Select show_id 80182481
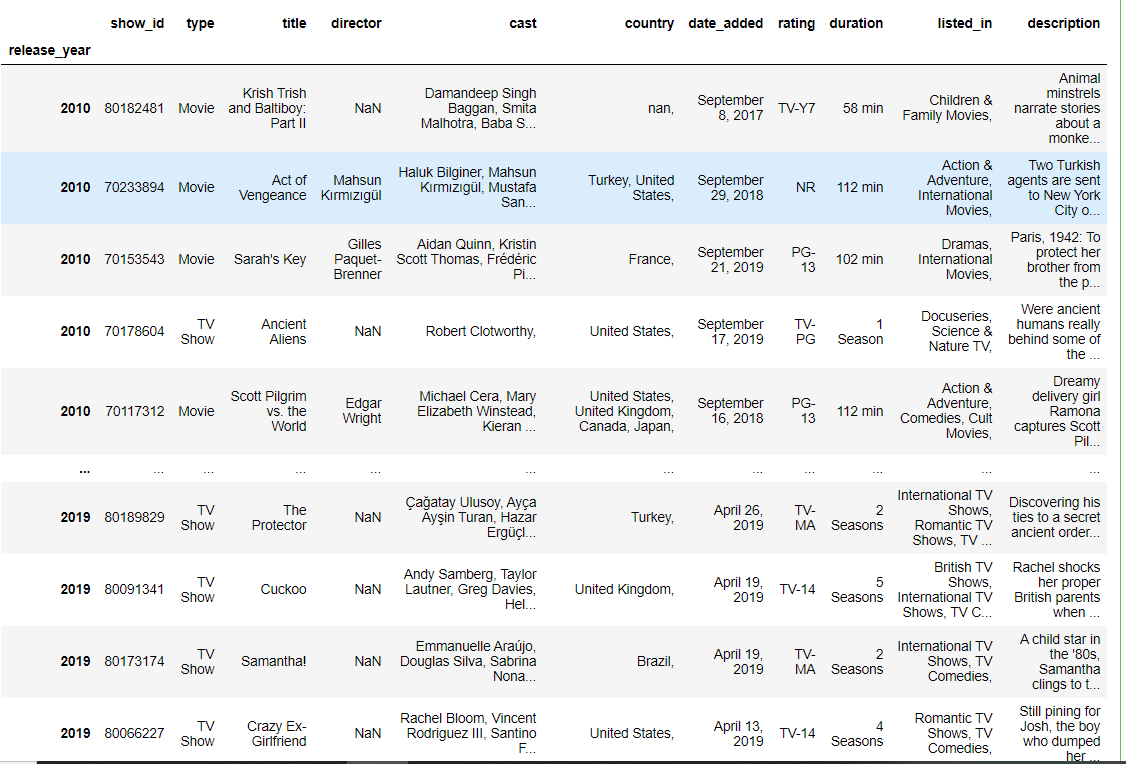The width and height of the screenshot is (1126, 764). [x=134, y=108]
